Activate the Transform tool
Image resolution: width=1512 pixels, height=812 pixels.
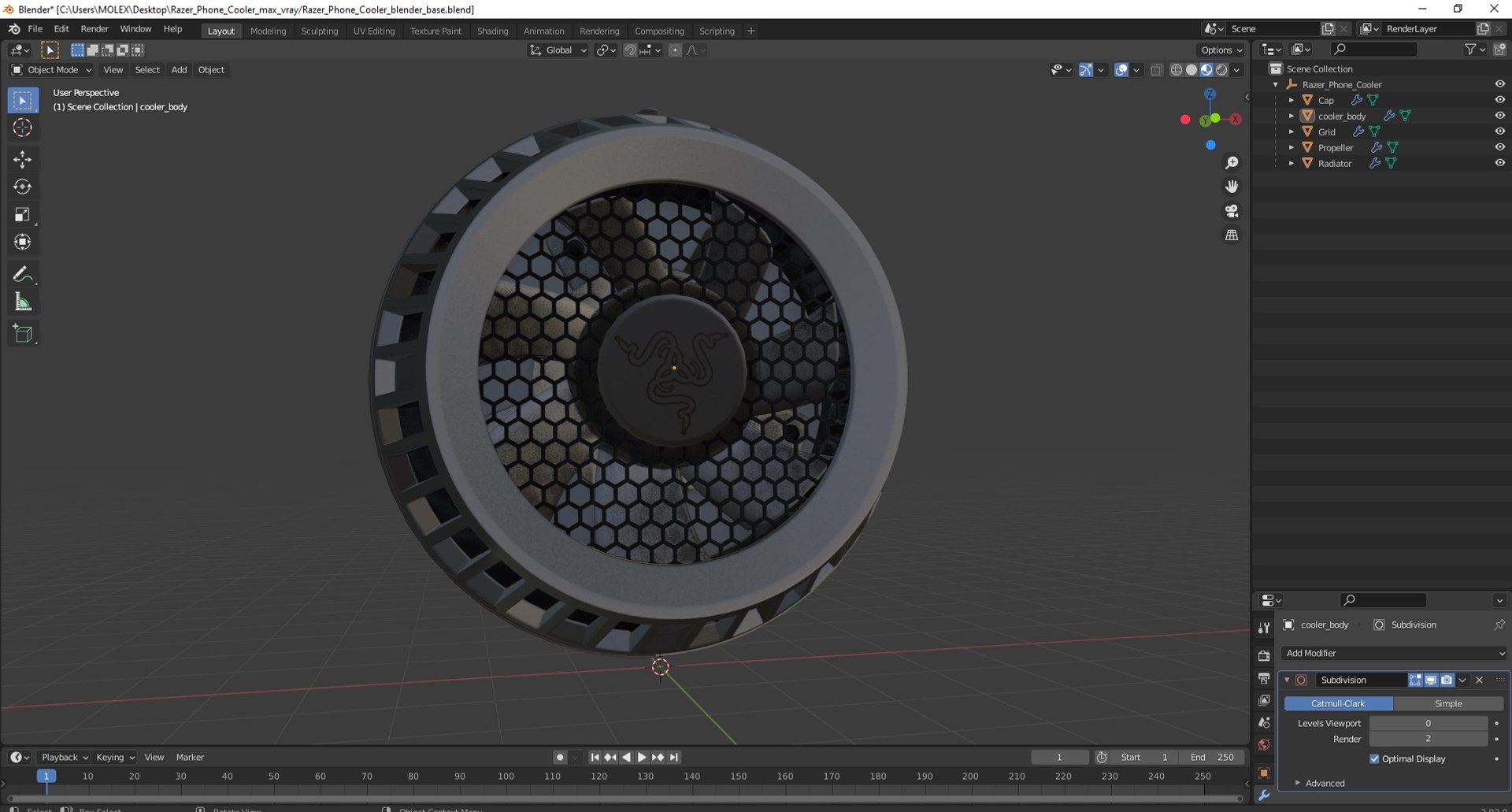coord(22,242)
